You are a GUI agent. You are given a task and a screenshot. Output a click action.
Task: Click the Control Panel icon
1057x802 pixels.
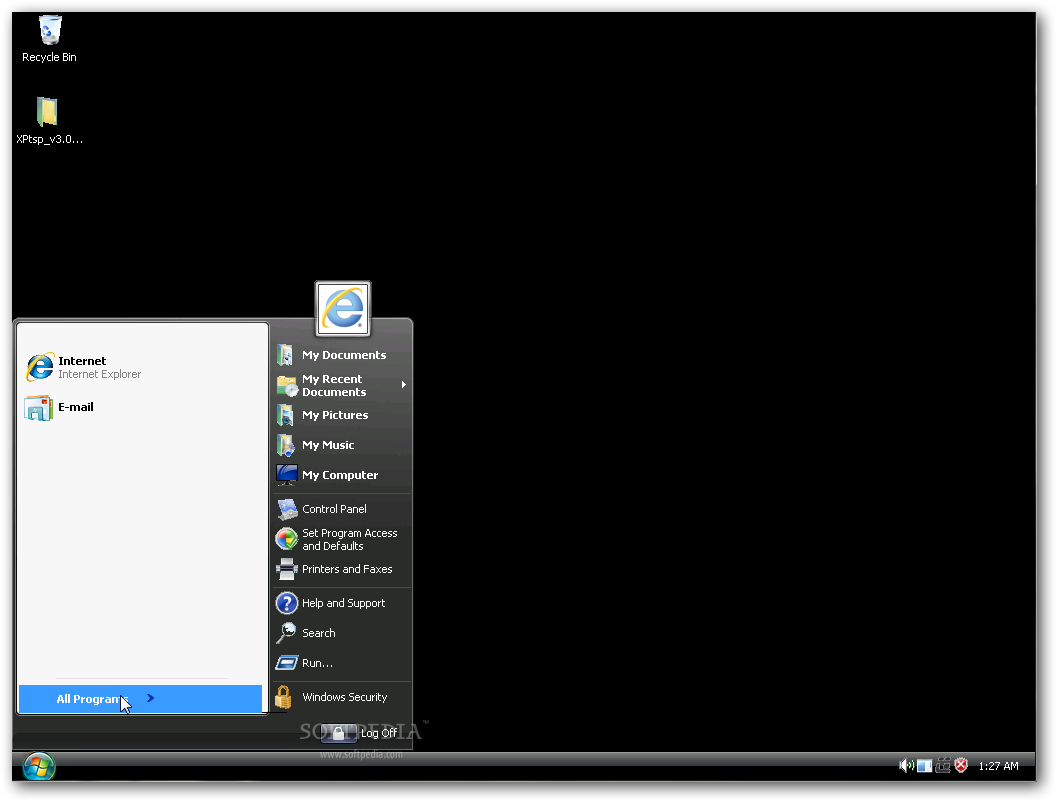[x=287, y=509]
